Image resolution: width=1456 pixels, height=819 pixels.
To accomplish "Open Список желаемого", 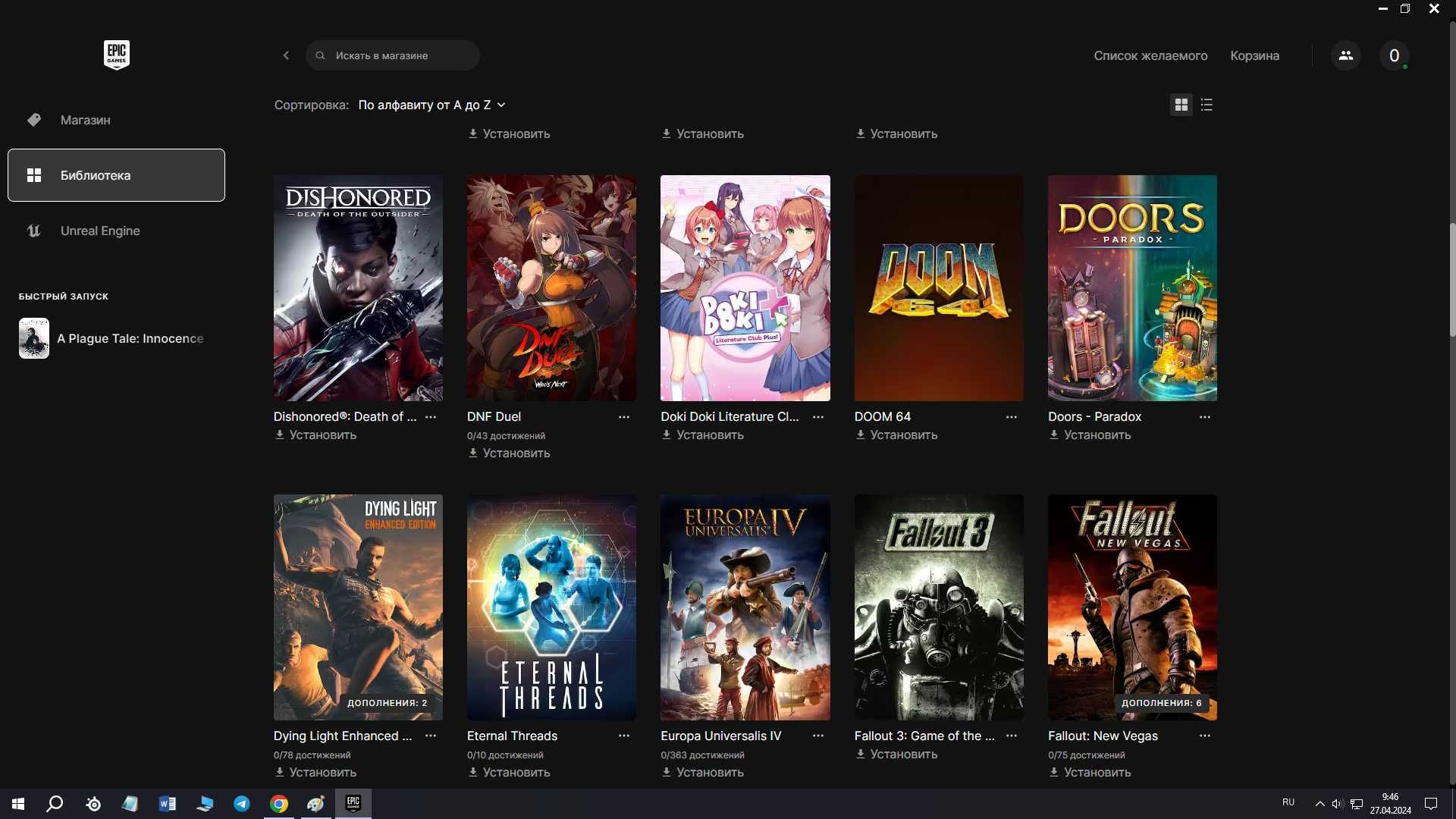I will 1150,55.
